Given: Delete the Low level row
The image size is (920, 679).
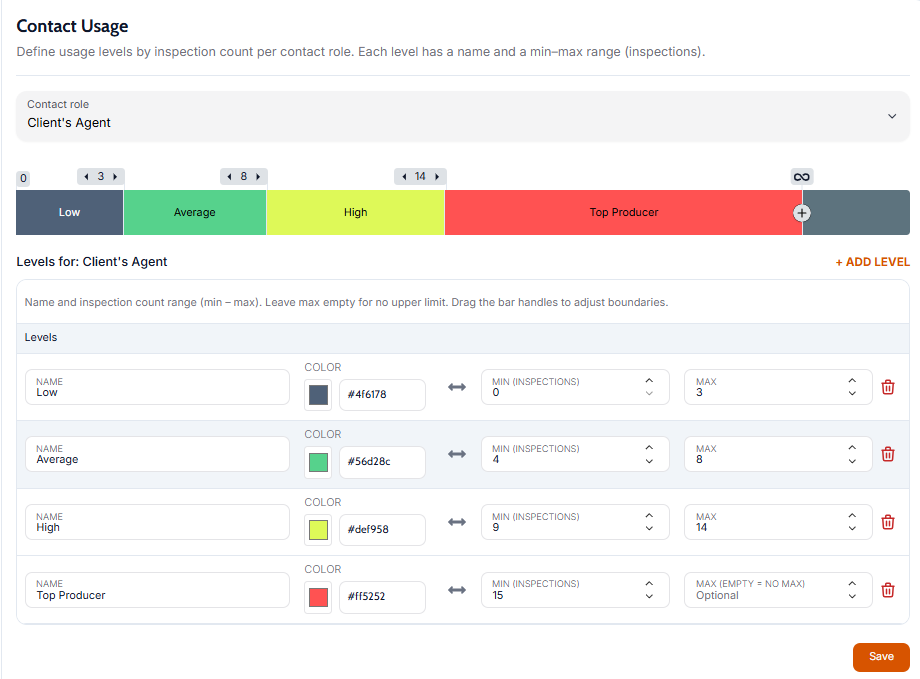Looking at the screenshot, I should 887,387.
